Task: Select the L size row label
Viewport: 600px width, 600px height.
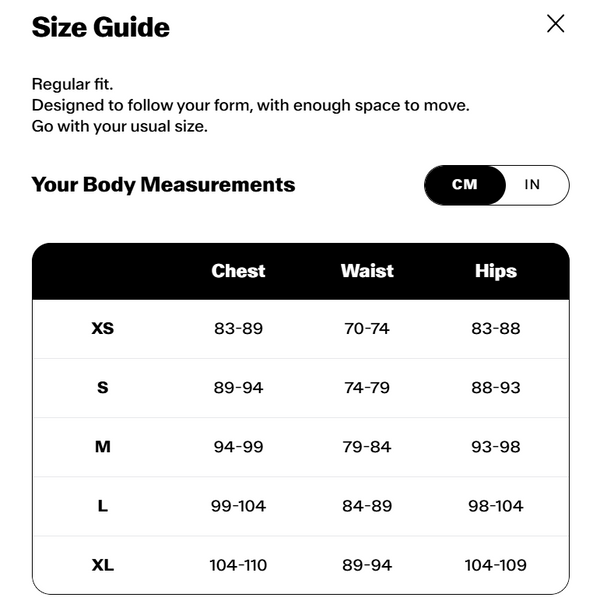Action: (103, 506)
